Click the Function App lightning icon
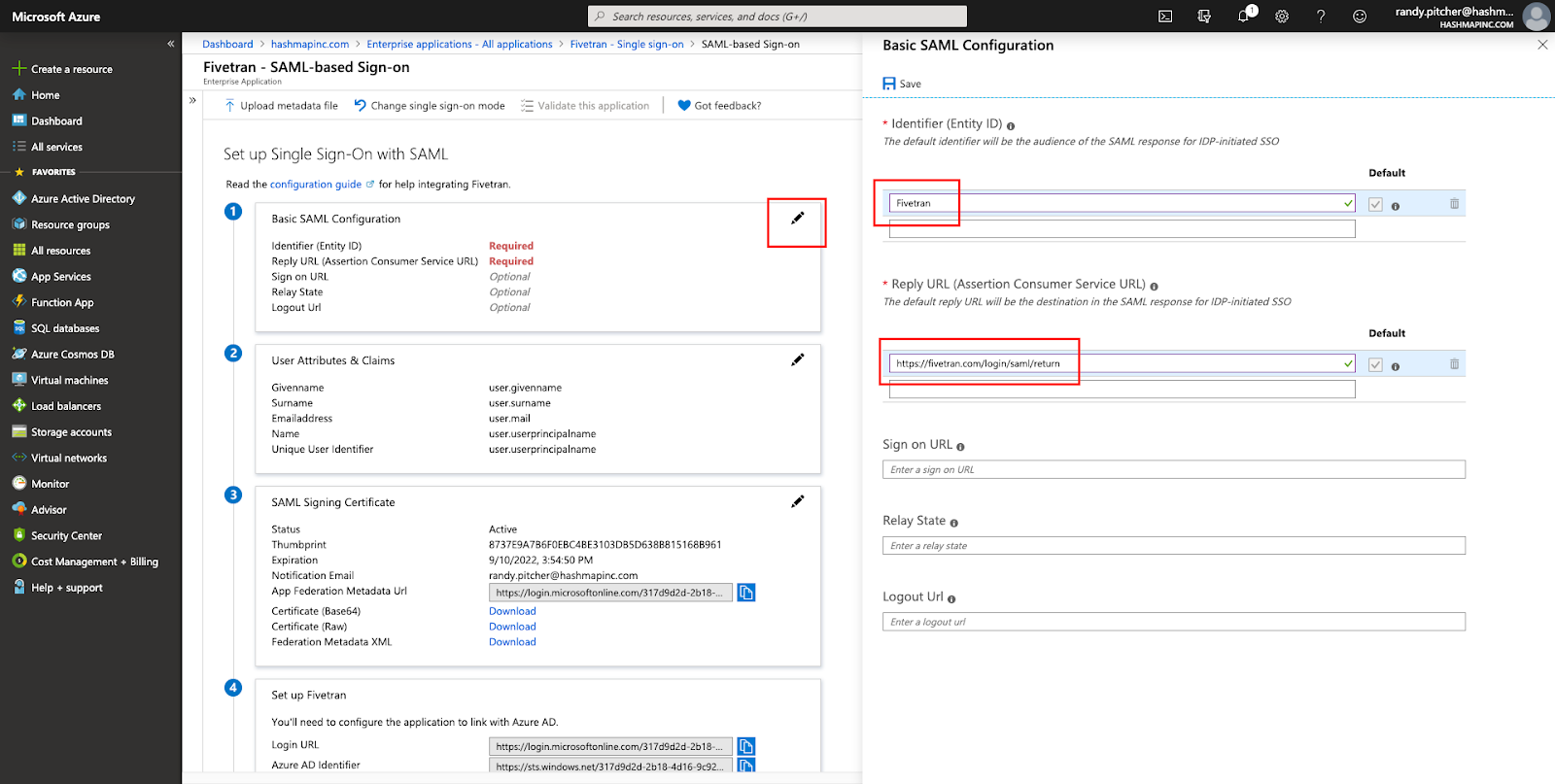The height and width of the screenshot is (784, 1555). click(x=18, y=302)
